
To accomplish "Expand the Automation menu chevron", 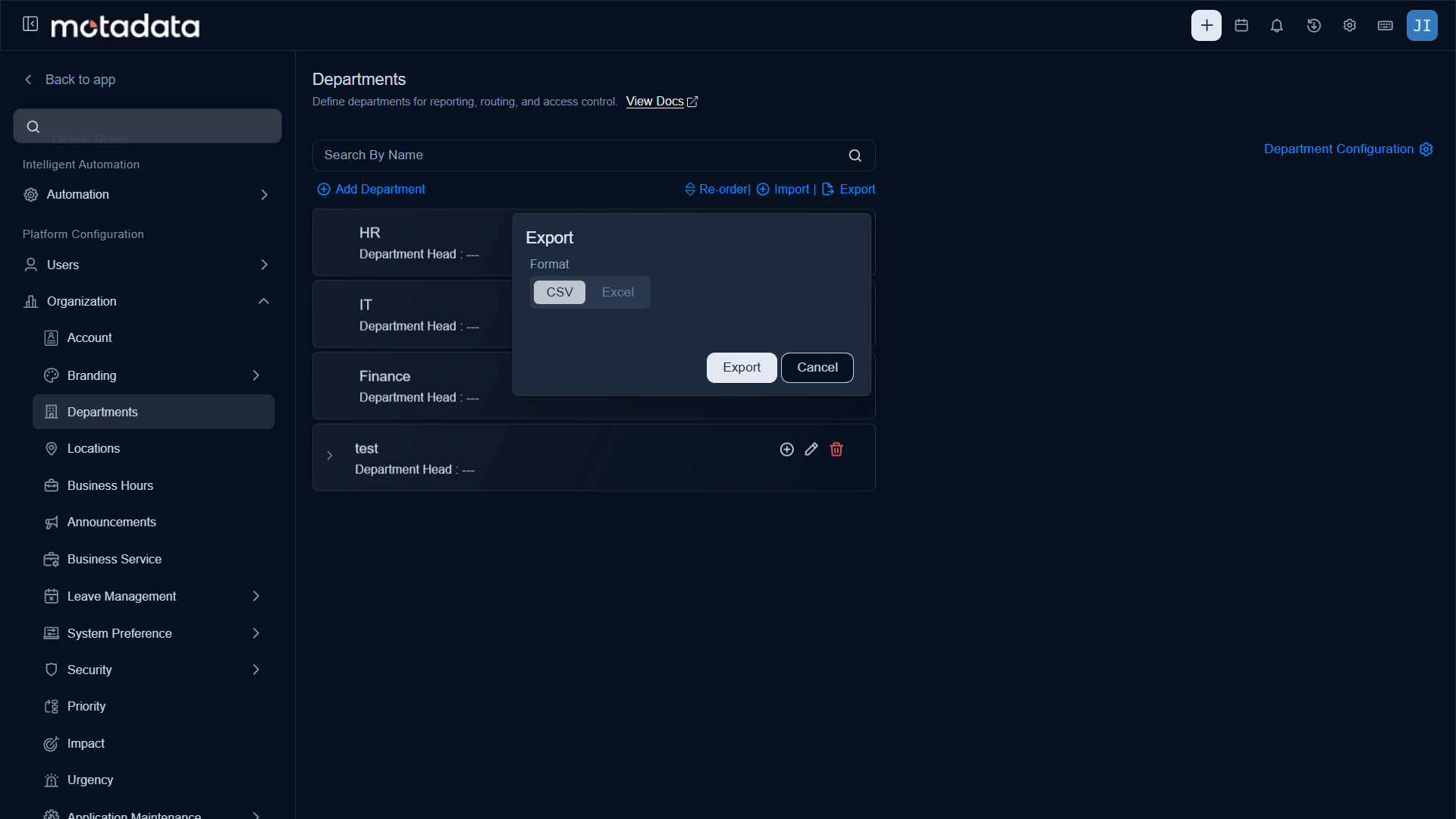I will click(x=264, y=195).
